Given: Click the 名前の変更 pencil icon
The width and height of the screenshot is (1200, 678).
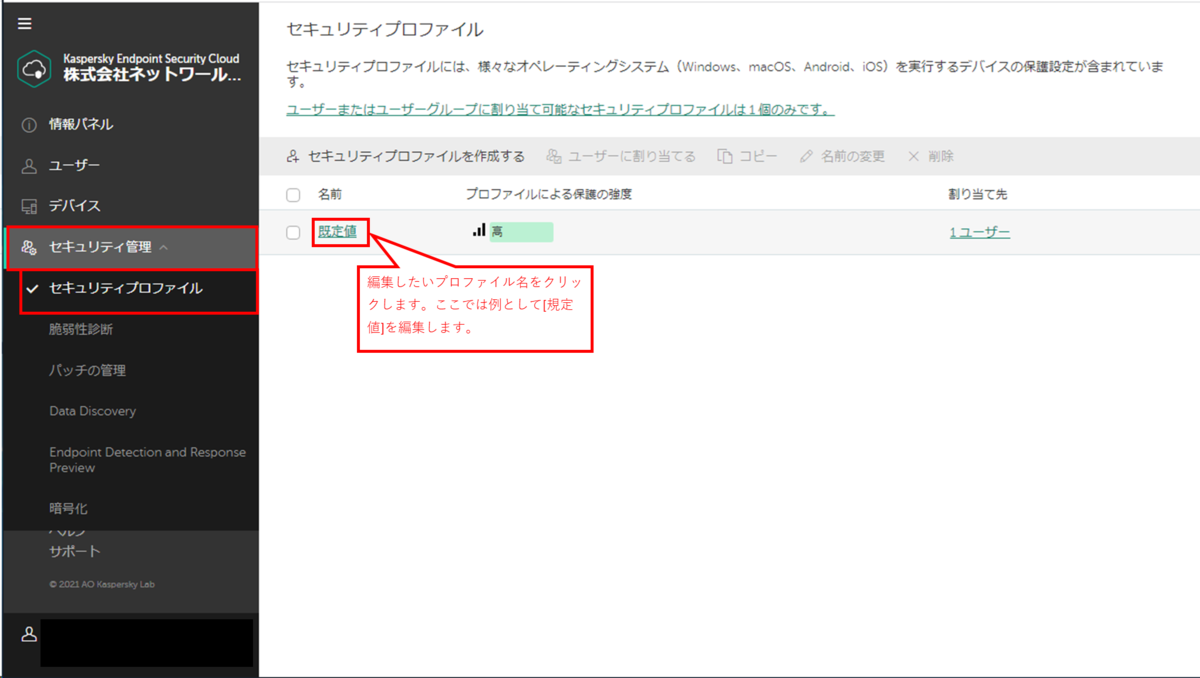Looking at the screenshot, I should [x=807, y=156].
